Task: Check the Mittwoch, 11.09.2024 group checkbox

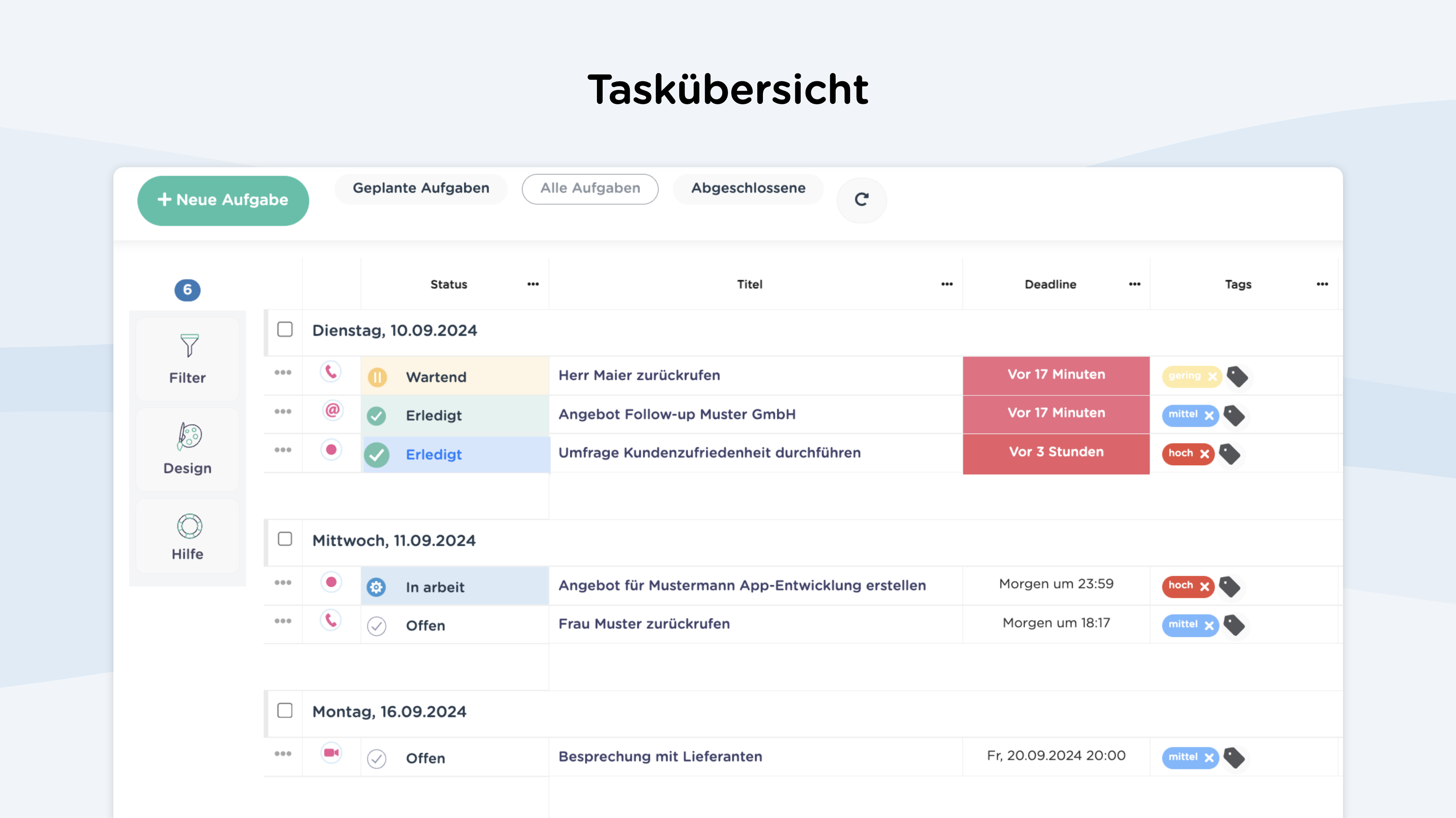Action: pos(285,540)
